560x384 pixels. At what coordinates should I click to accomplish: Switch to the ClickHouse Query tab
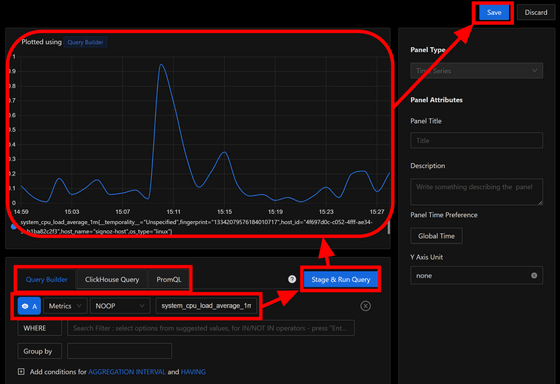[112, 279]
